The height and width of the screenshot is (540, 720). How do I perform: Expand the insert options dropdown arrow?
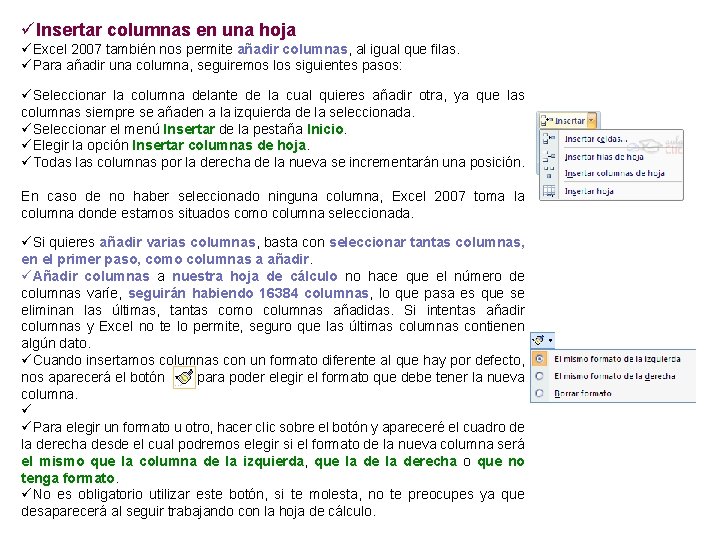[550, 341]
